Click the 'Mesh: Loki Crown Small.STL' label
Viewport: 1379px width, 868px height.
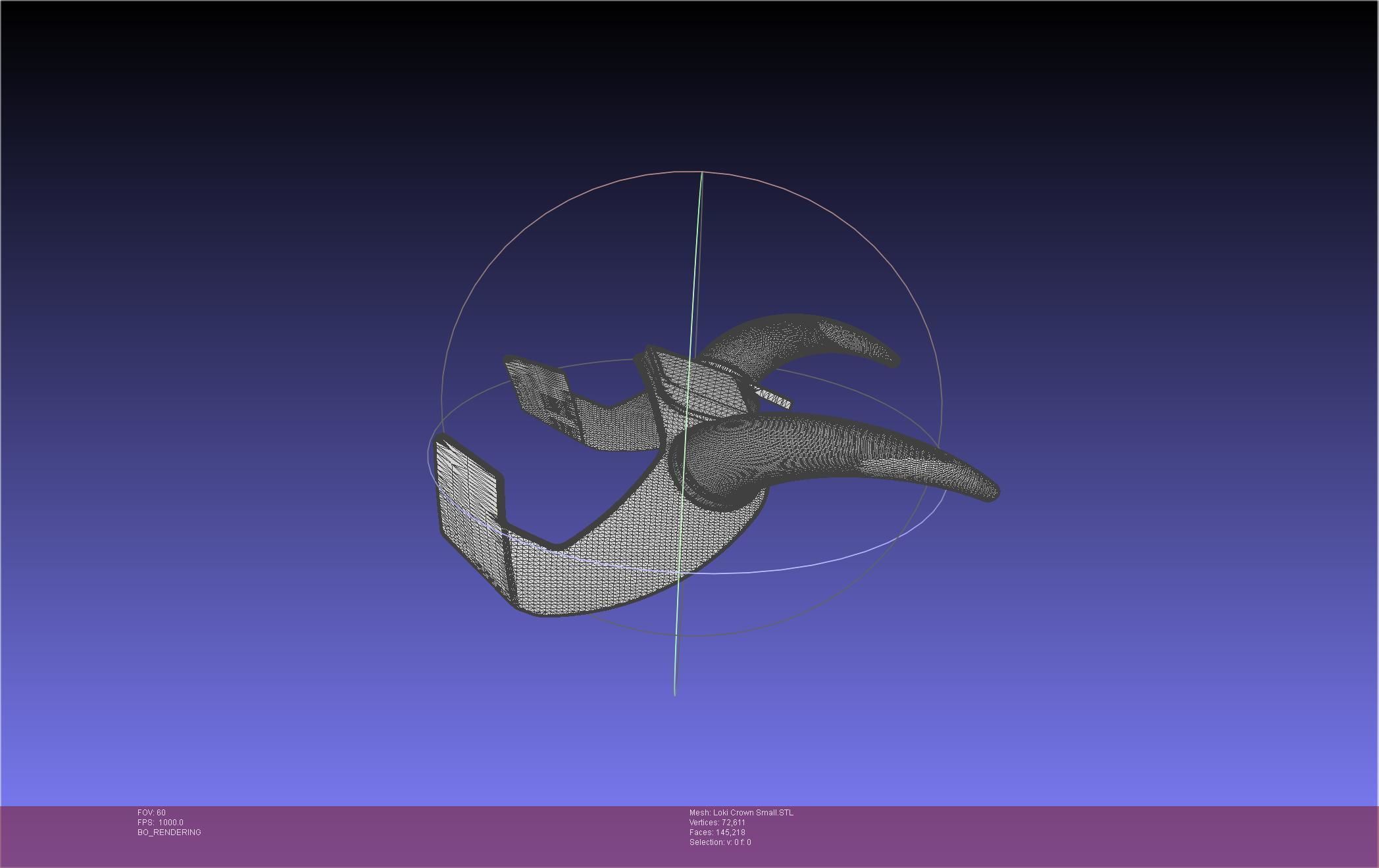point(741,813)
